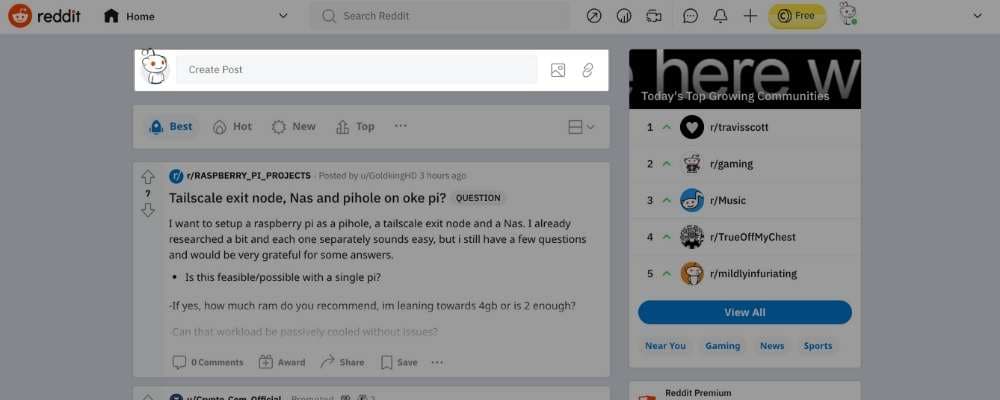
Task: Open the r/RASPBERRY_PI_PROJECTS community link
Action: [249, 175]
